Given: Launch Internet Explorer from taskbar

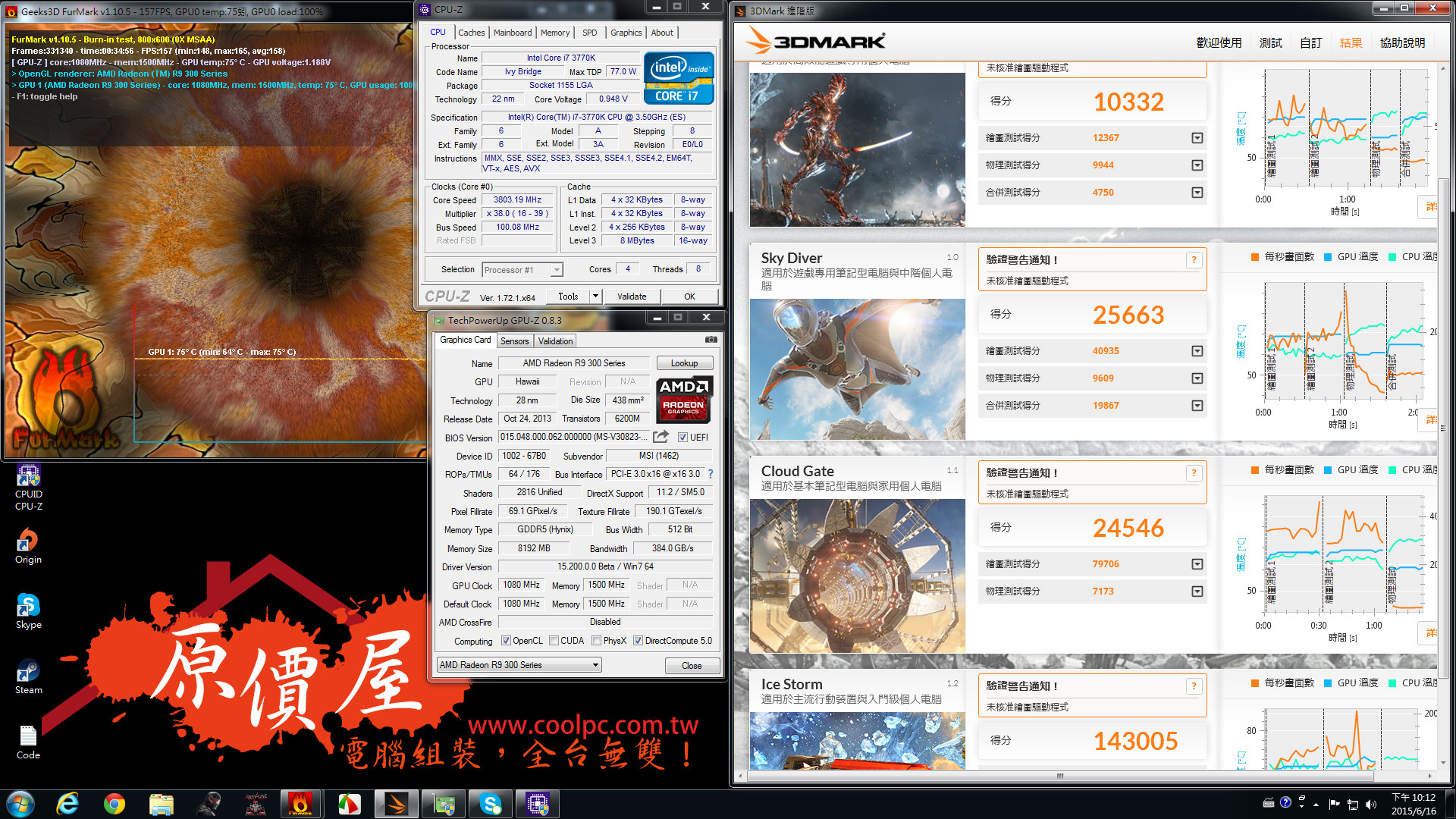Looking at the screenshot, I should 67,803.
